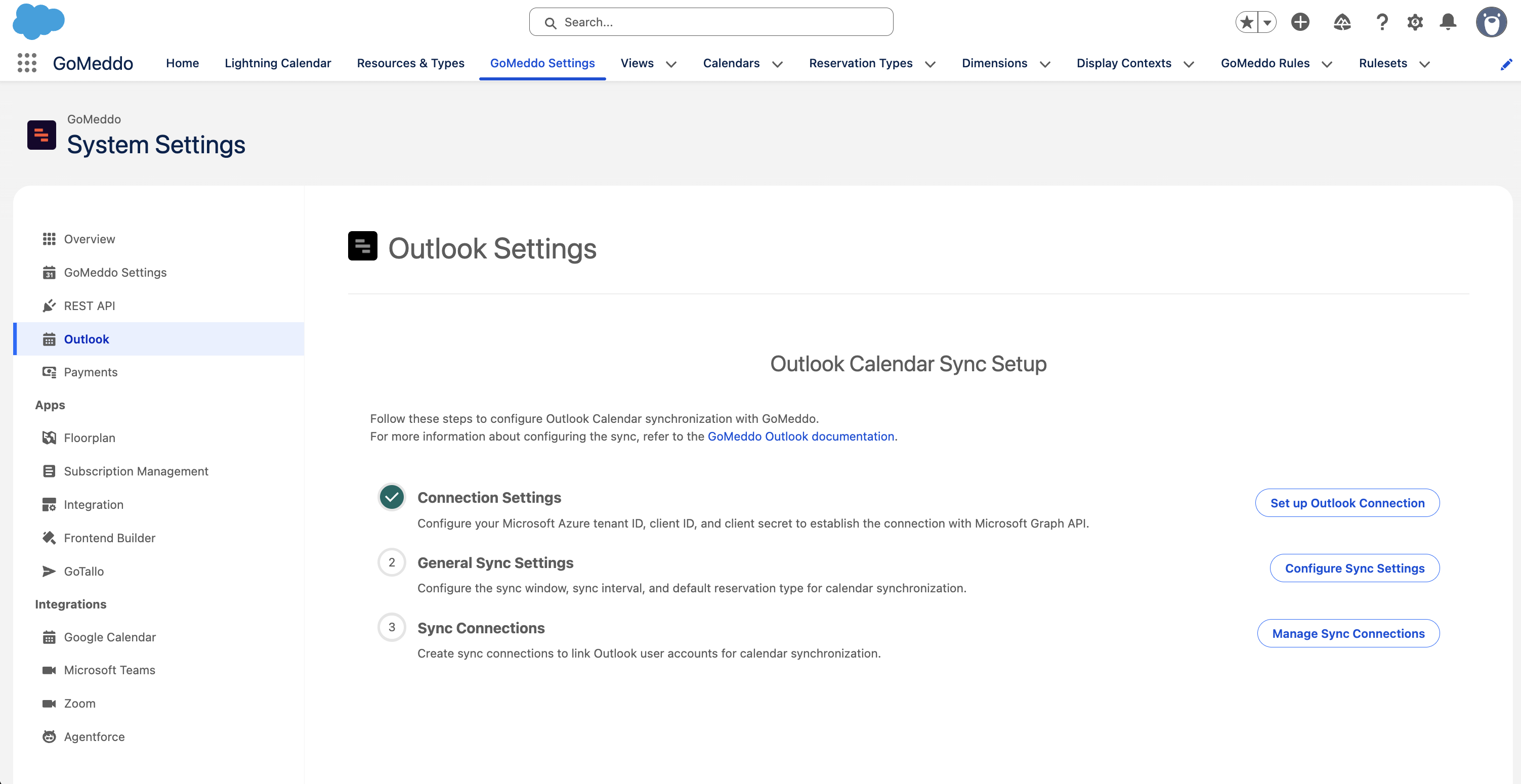Viewport: 1521px width, 784px height.
Task: Click the pencil icon to edit navigation
Action: pos(1506,64)
